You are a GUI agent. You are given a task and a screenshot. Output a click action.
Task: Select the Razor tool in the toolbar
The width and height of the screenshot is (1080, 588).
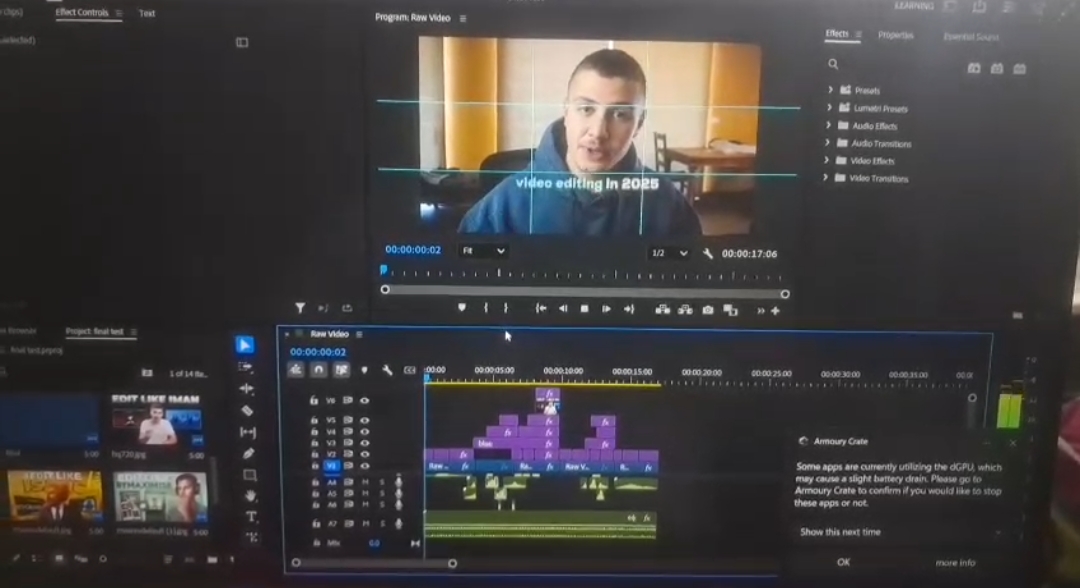(247, 410)
